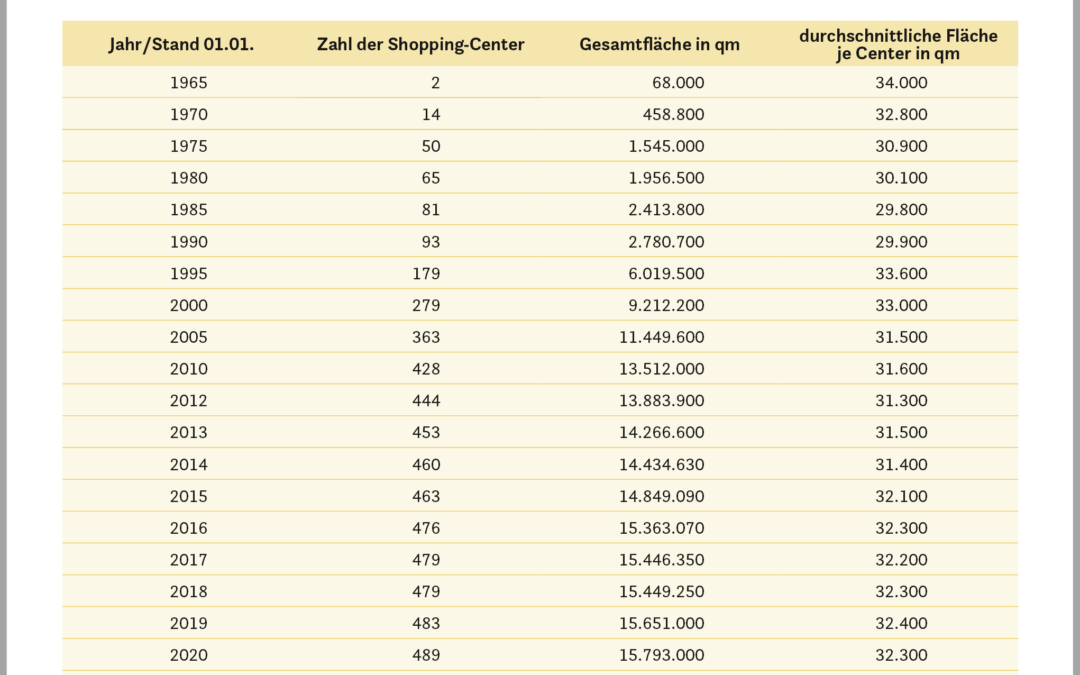Click the year 2000 cell
Viewport: 1080px width, 675px height.
[189, 305]
